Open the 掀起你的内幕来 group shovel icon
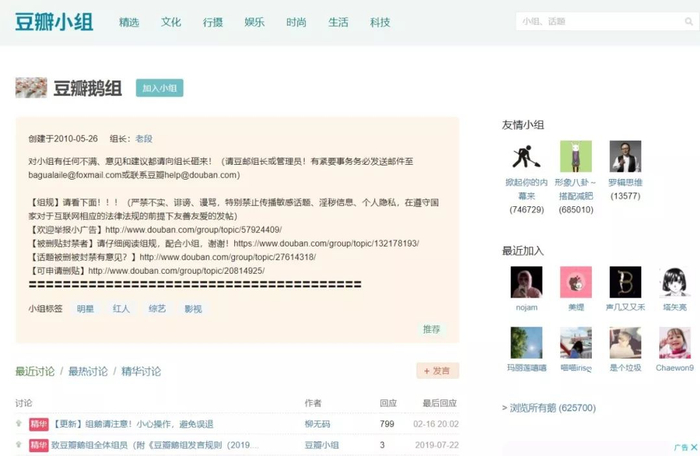Screen dimensions: 700x456 tap(526, 156)
